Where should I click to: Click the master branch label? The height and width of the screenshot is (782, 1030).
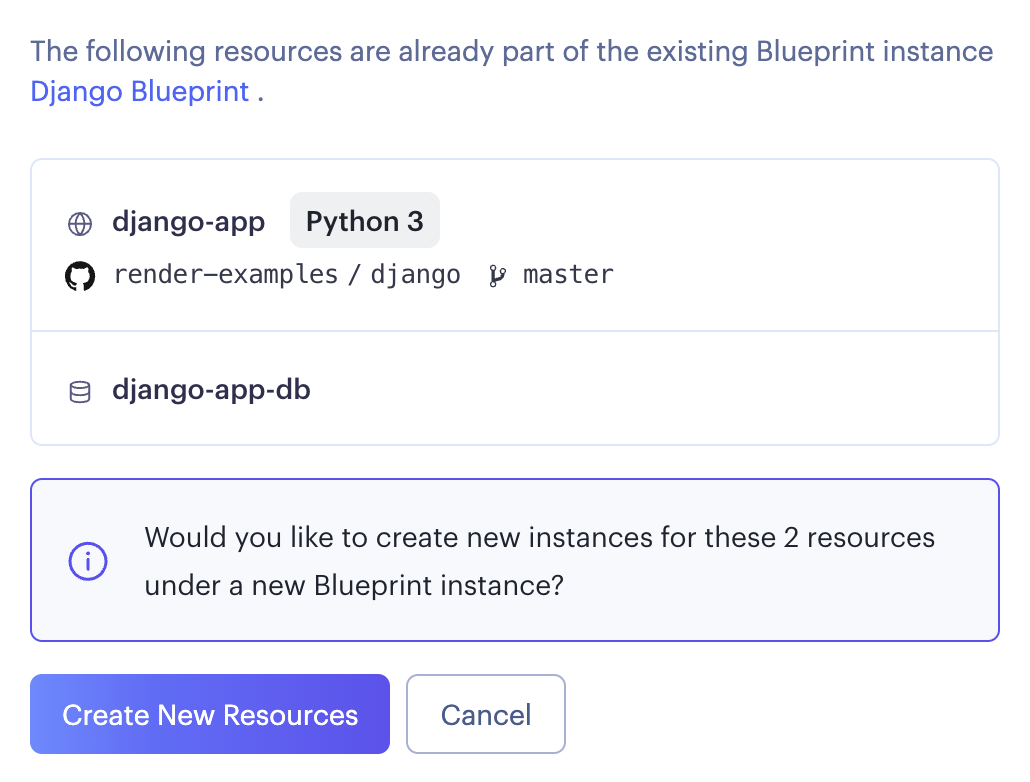click(x=568, y=274)
